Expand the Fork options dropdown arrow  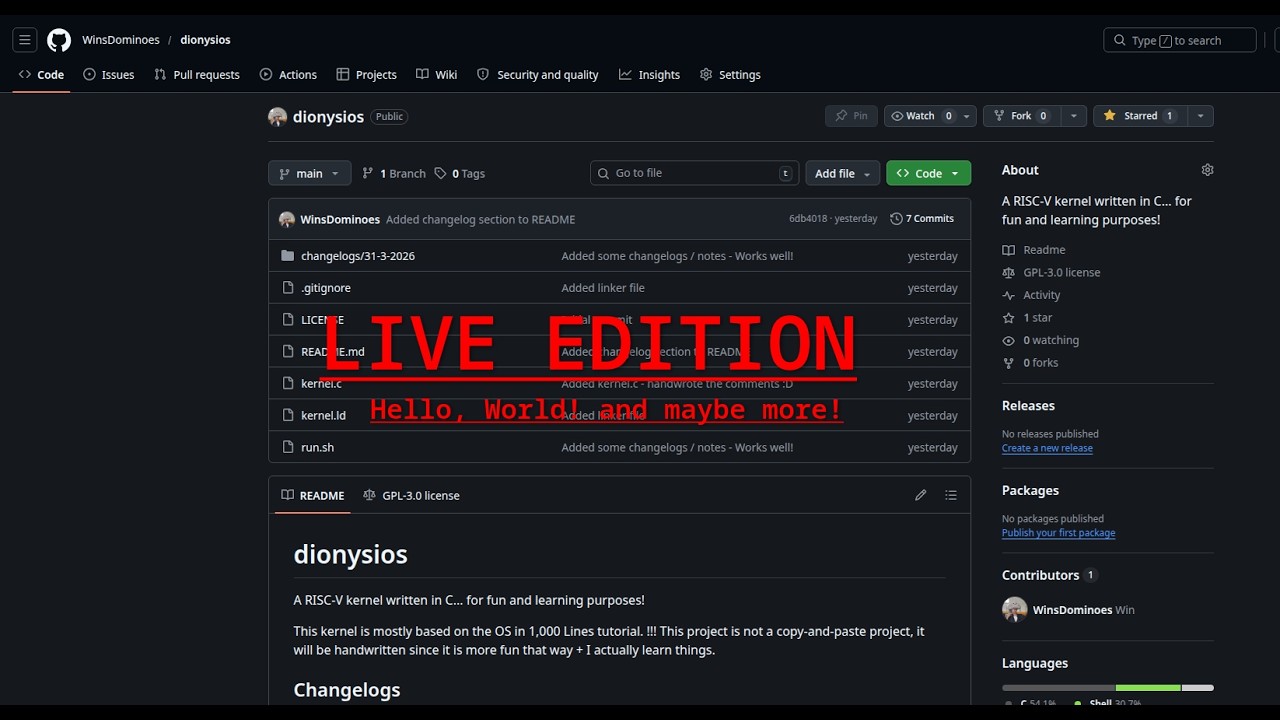point(1073,116)
